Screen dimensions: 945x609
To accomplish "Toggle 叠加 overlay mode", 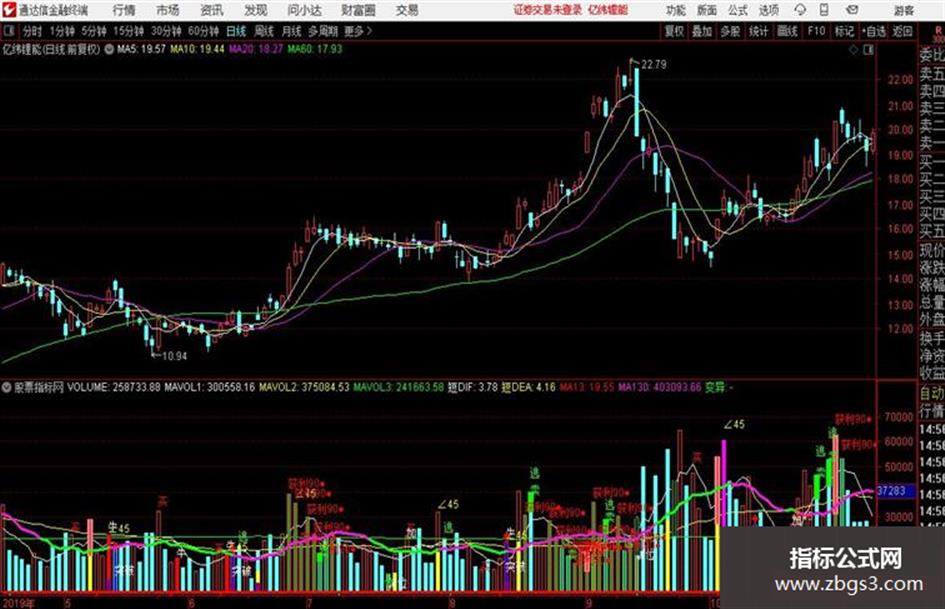I will (x=702, y=31).
